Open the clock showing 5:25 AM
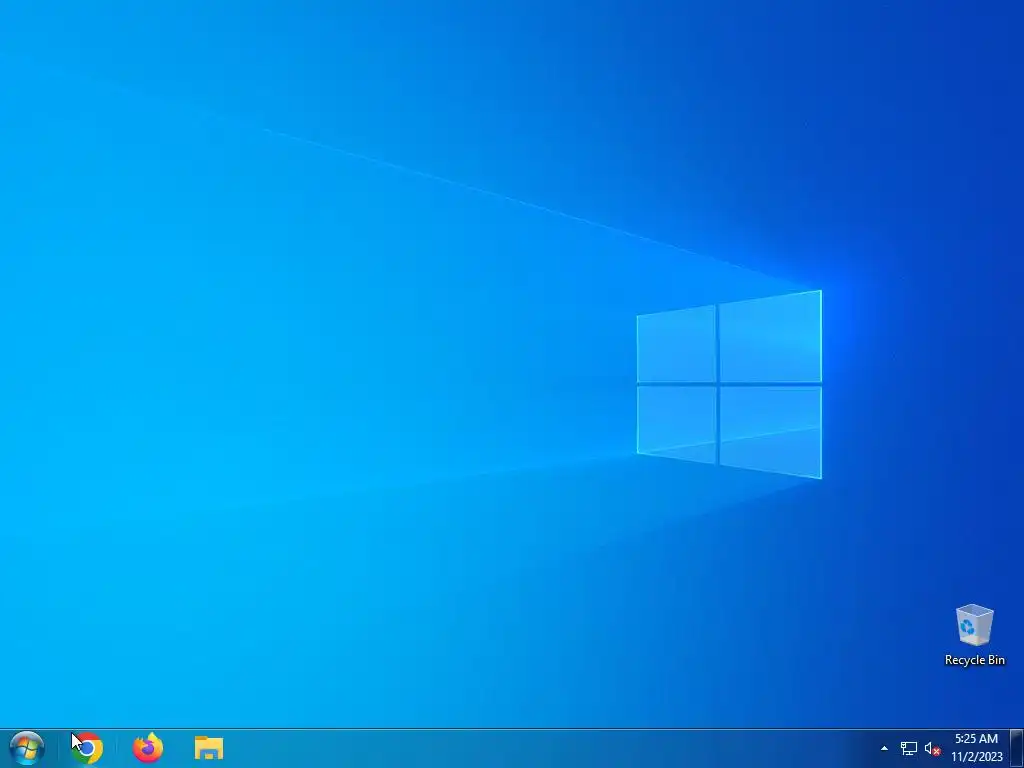Viewport: 1024px width, 768px height. [x=976, y=748]
